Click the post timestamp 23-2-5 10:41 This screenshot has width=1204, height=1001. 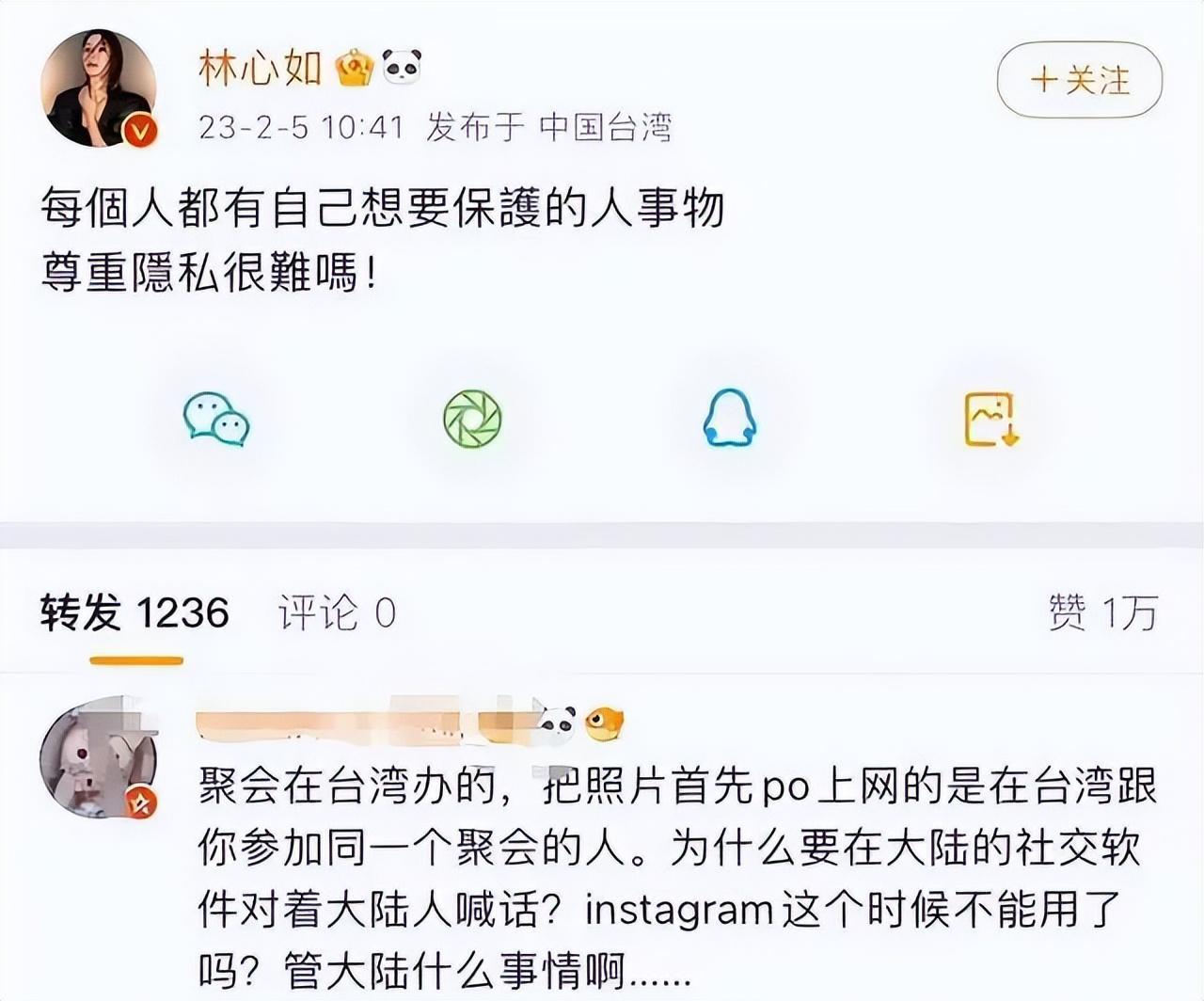click(x=301, y=127)
